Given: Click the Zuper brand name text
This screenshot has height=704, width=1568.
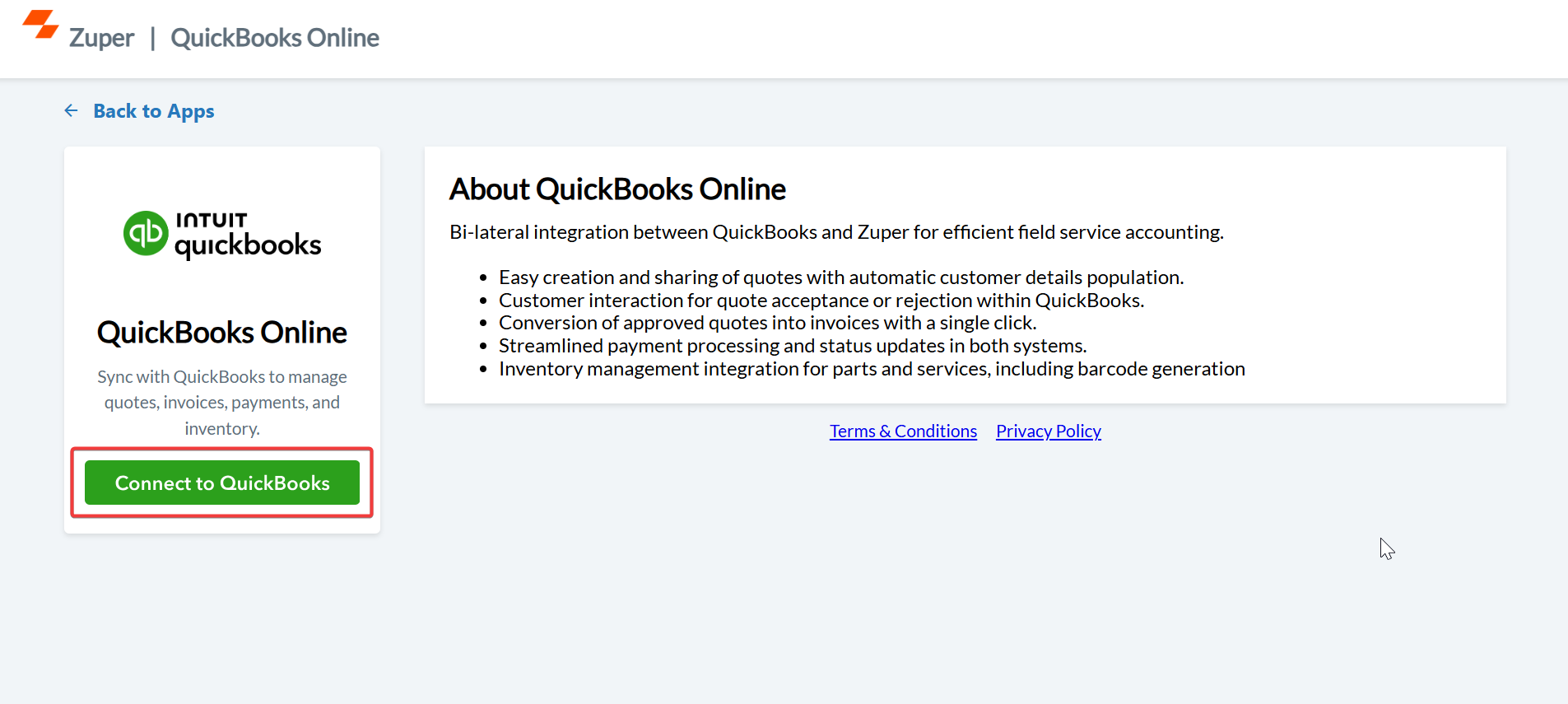Looking at the screenshot, I should pyautogui.click(x=101, y=38).
